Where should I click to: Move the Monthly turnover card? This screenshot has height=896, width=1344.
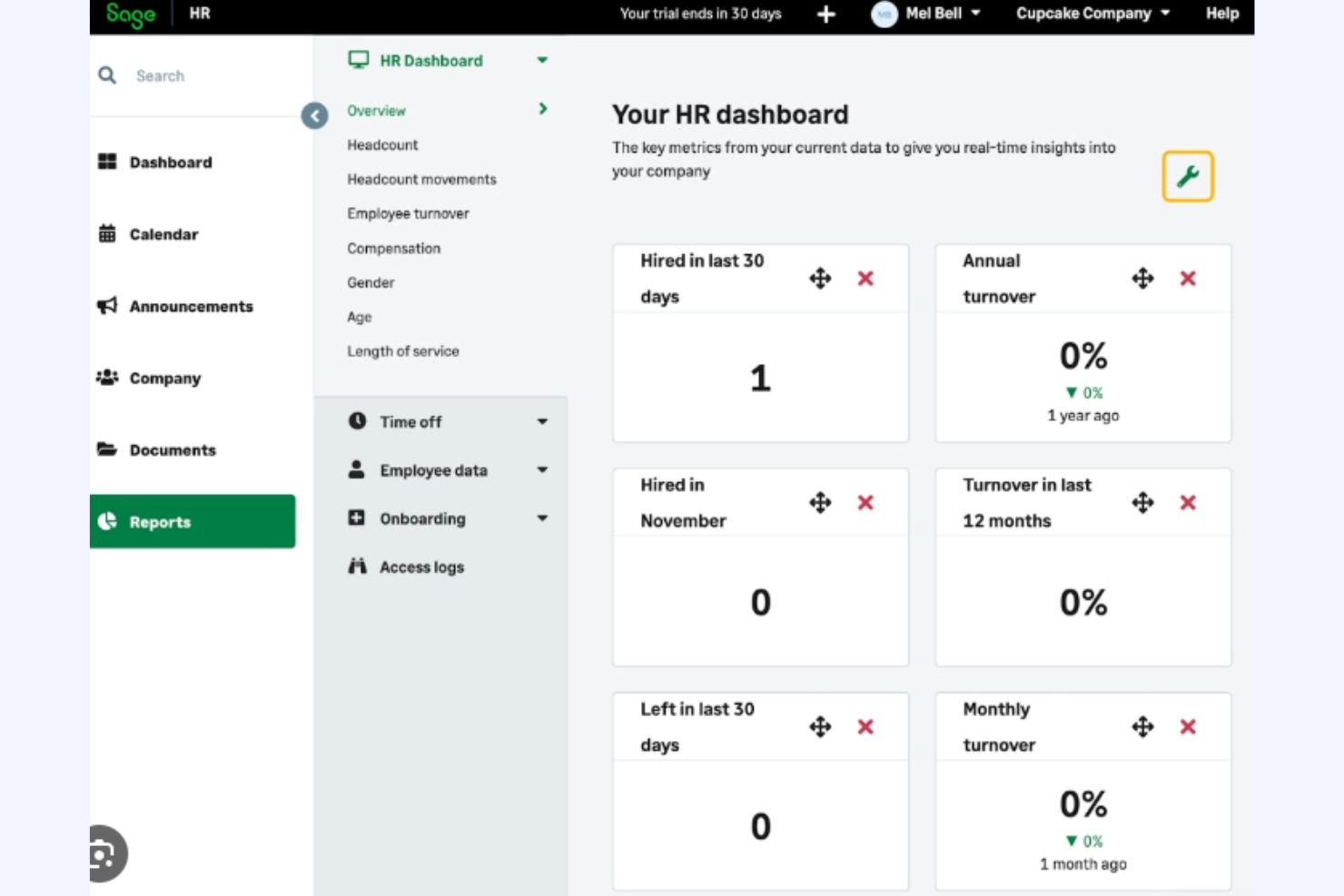point(1142,726)
